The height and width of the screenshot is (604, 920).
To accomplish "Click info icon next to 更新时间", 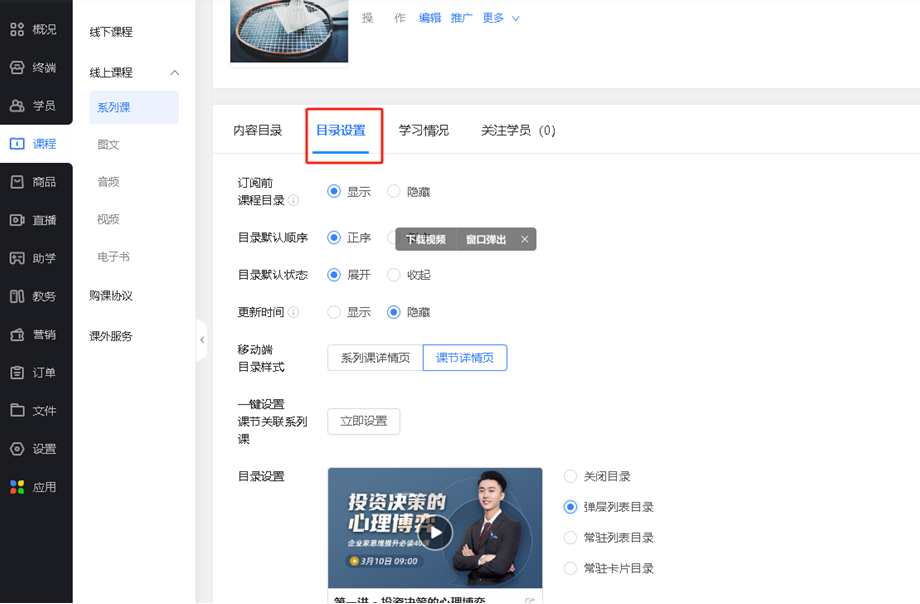I will 293,312.
